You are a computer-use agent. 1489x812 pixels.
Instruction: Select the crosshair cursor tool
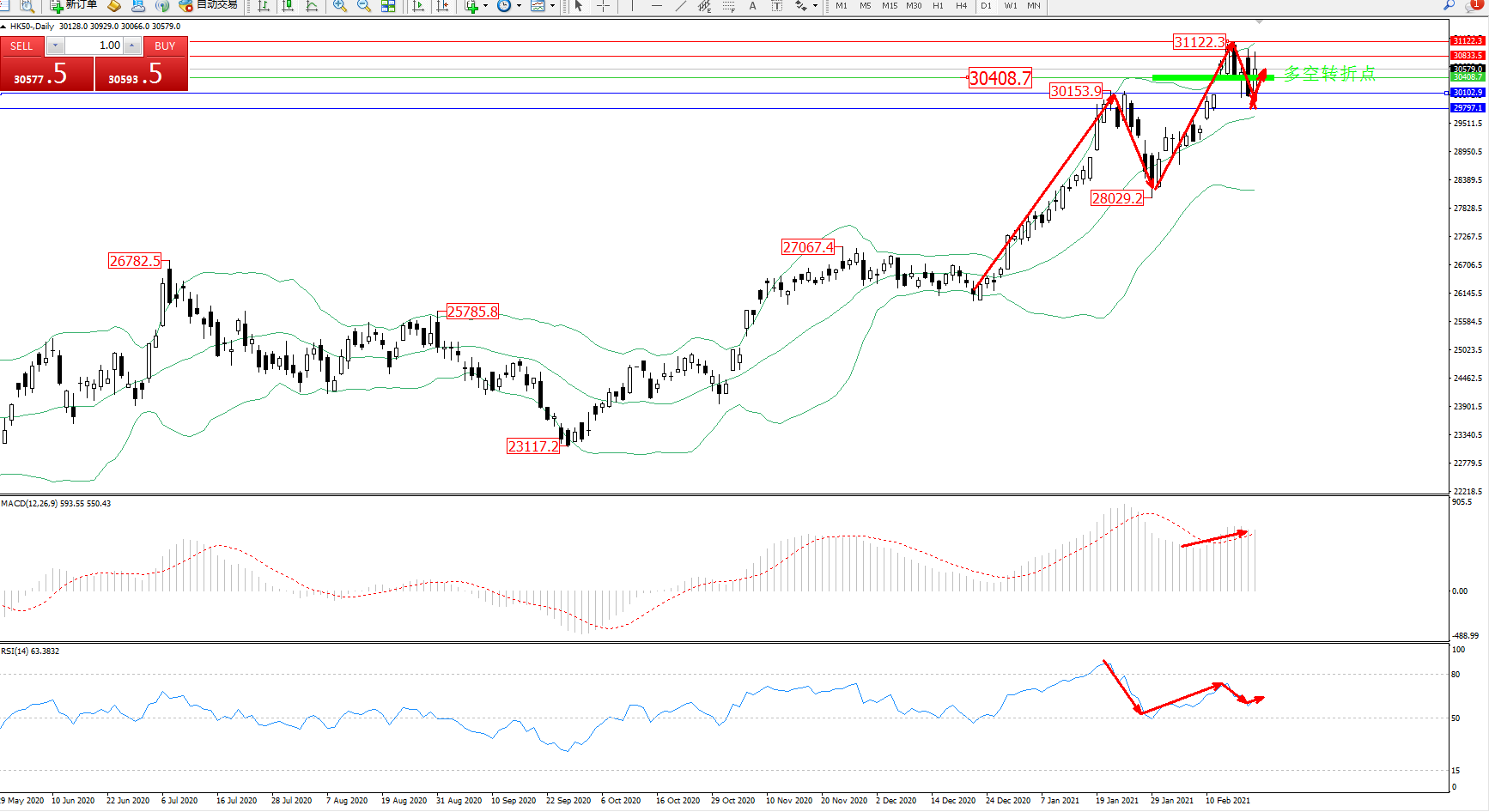coord(604,6)
